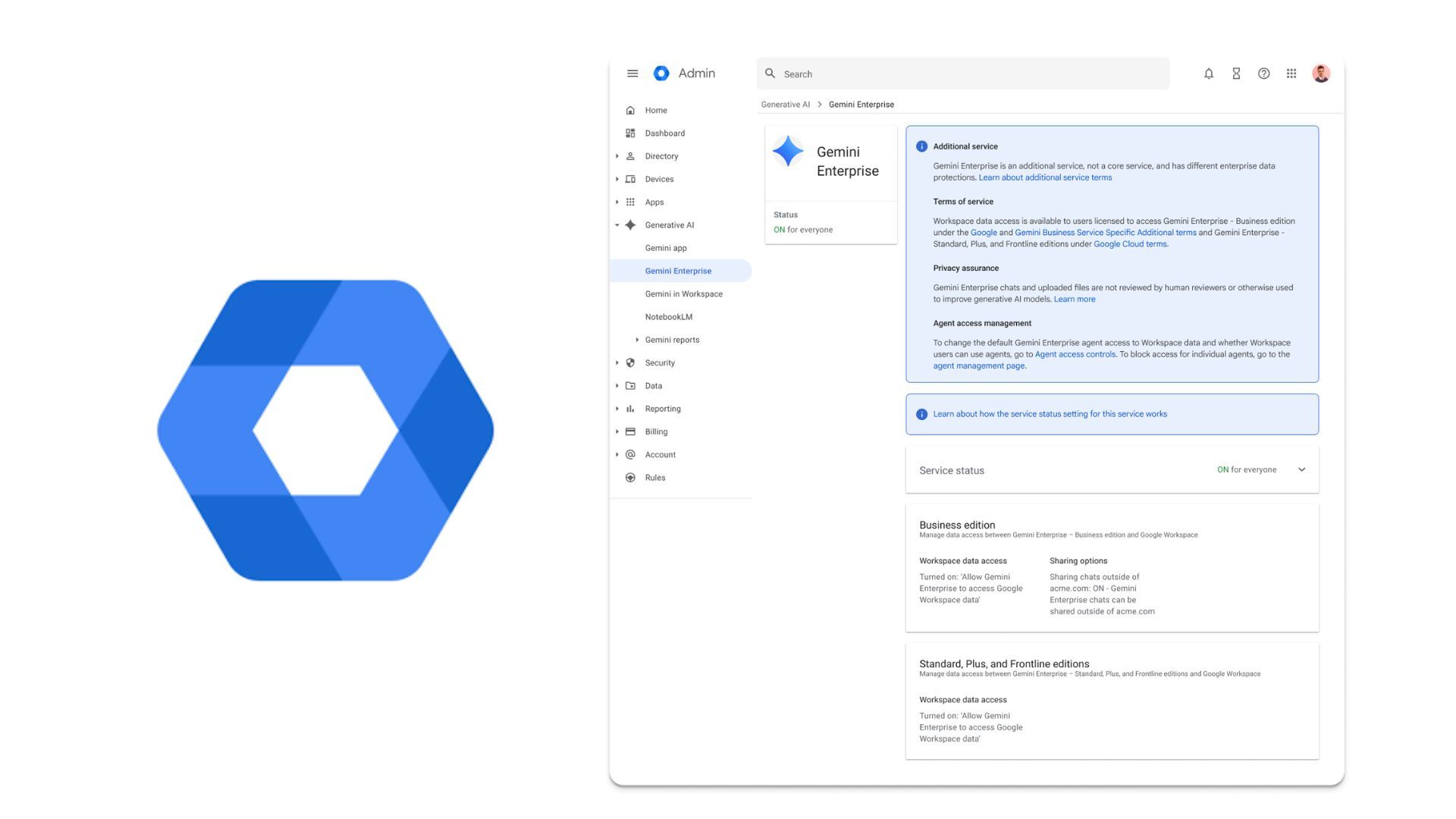1456x819 pixels.
Task: Open the tasks hourglass icon
Action: pyautogui.click(x=1236, y=74)
